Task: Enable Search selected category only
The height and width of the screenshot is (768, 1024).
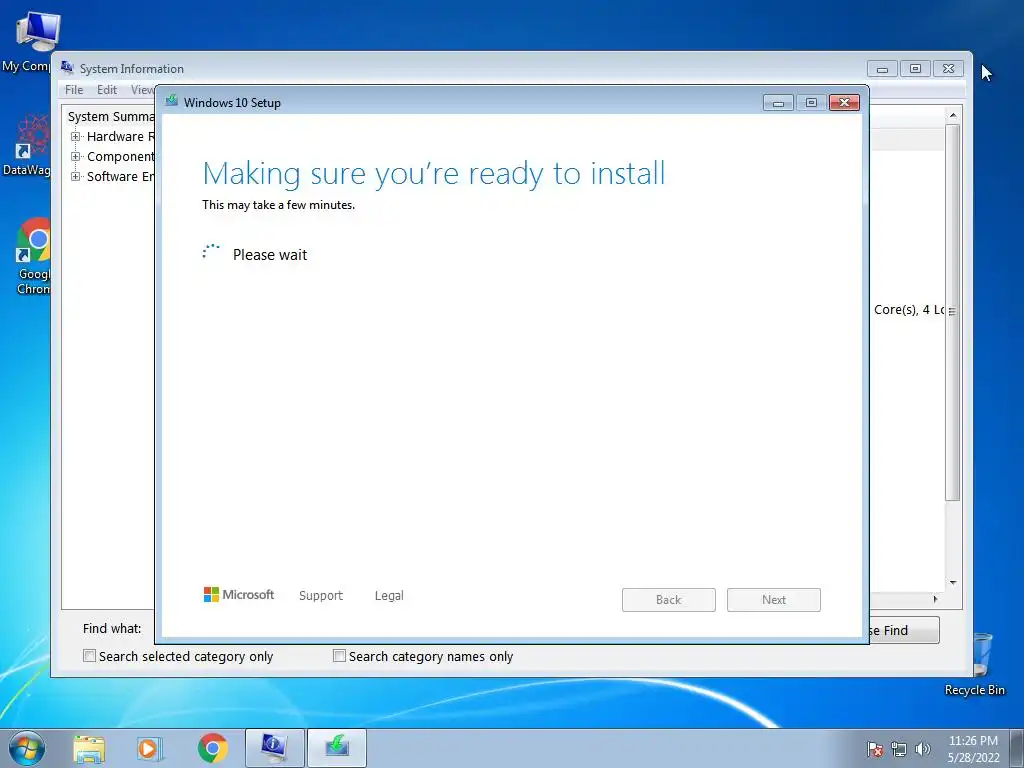Action: click(89, 656)
